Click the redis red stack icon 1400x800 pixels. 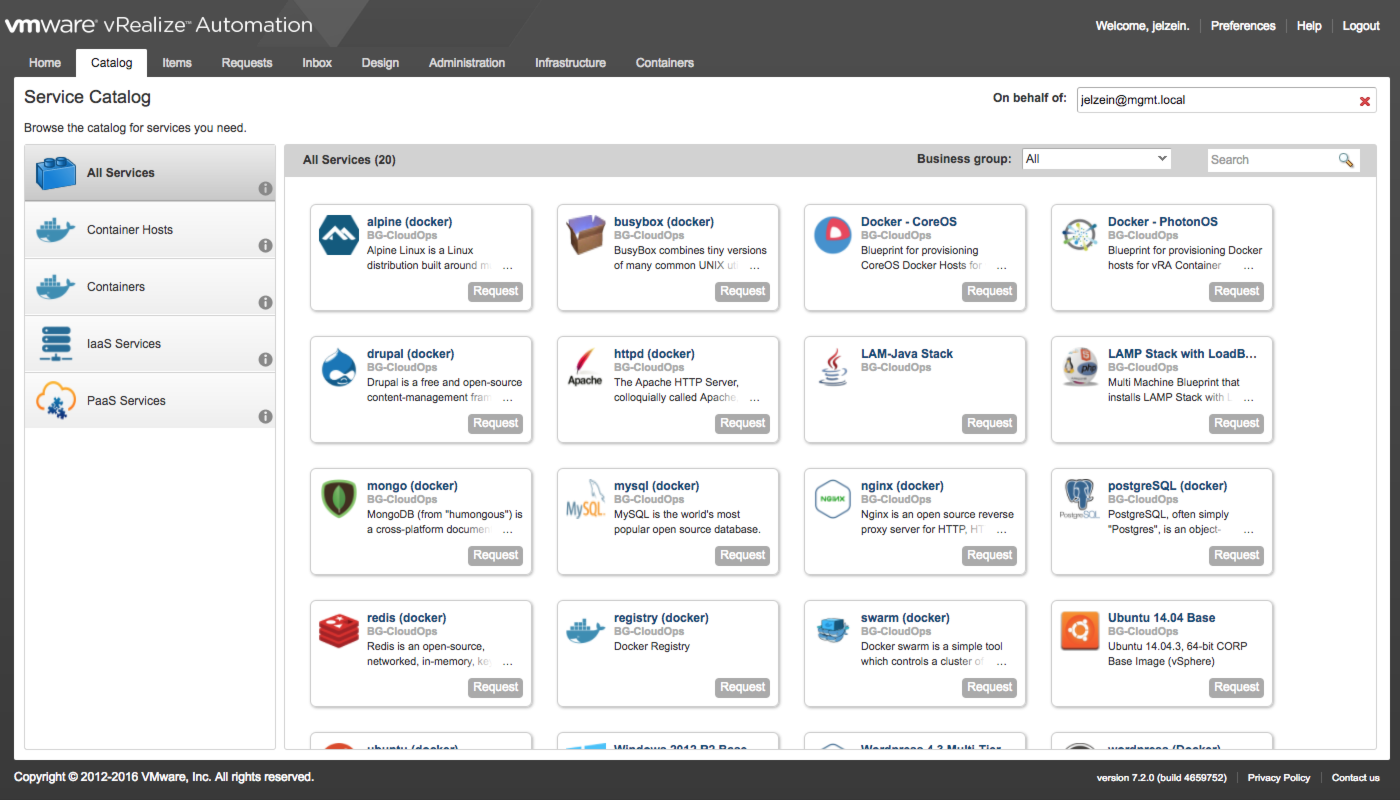pos(338,631)
